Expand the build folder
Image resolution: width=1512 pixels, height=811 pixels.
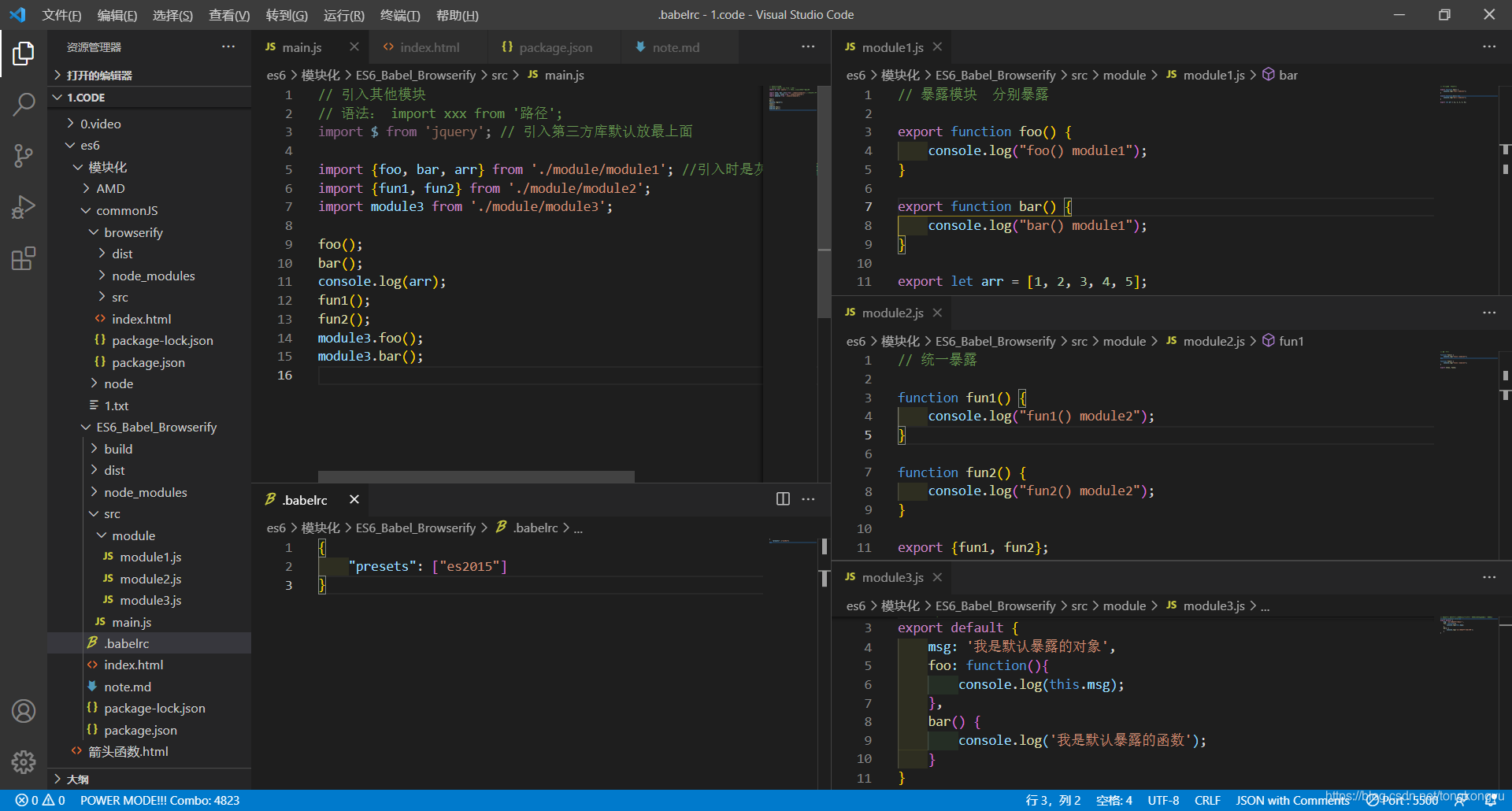click(150, 449)
